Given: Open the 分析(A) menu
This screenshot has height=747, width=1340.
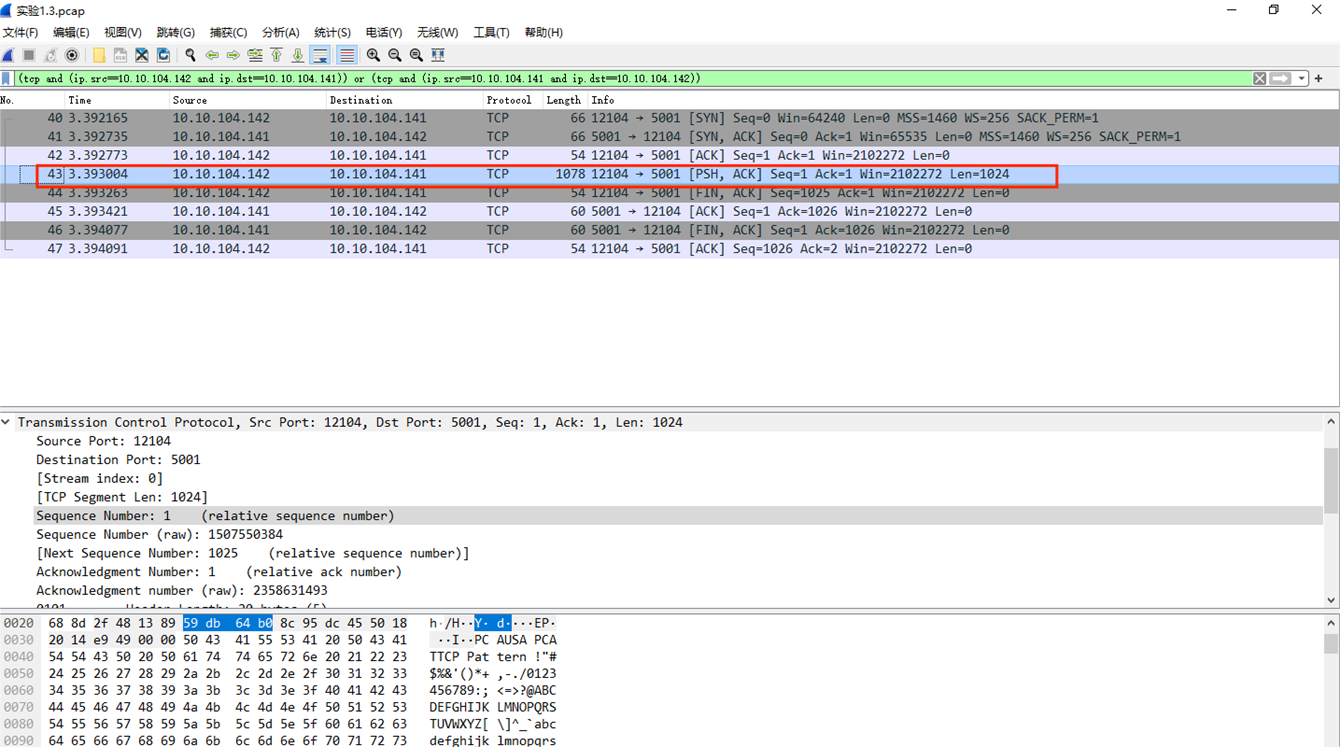Looking at the screenshot, I should tap(280, 32).
